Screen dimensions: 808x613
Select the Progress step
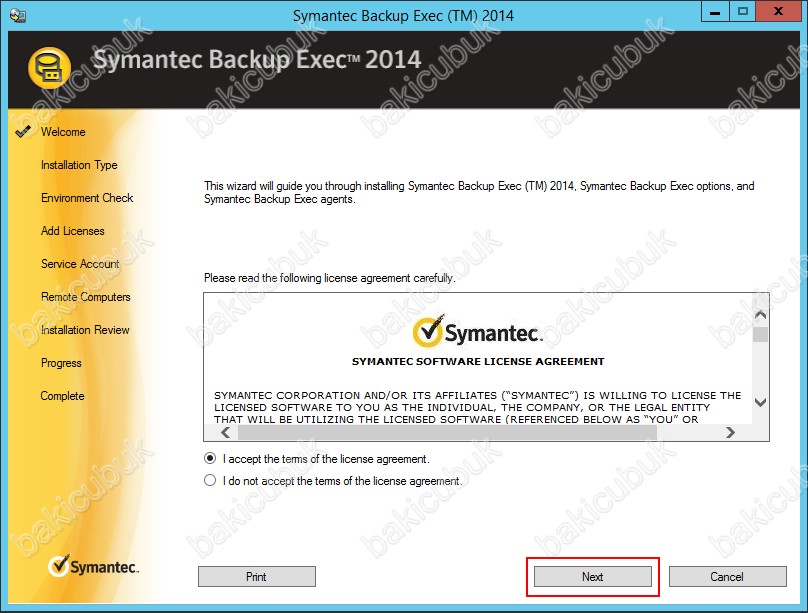pyautogui.click(x=61, y=363)
